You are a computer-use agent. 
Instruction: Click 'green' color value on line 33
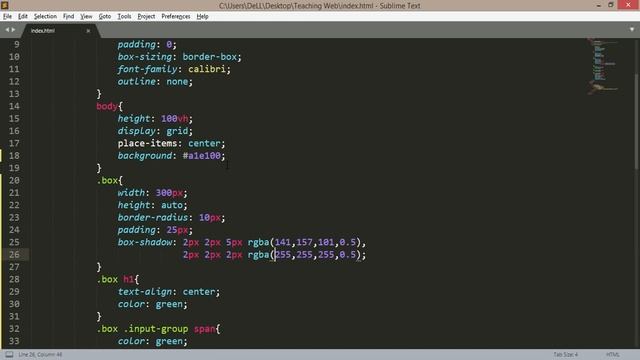(169, 341)
